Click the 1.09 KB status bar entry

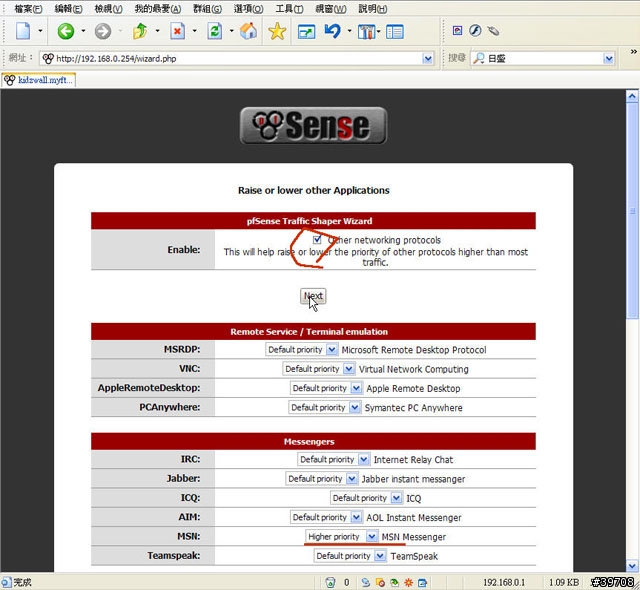(564, 582)
